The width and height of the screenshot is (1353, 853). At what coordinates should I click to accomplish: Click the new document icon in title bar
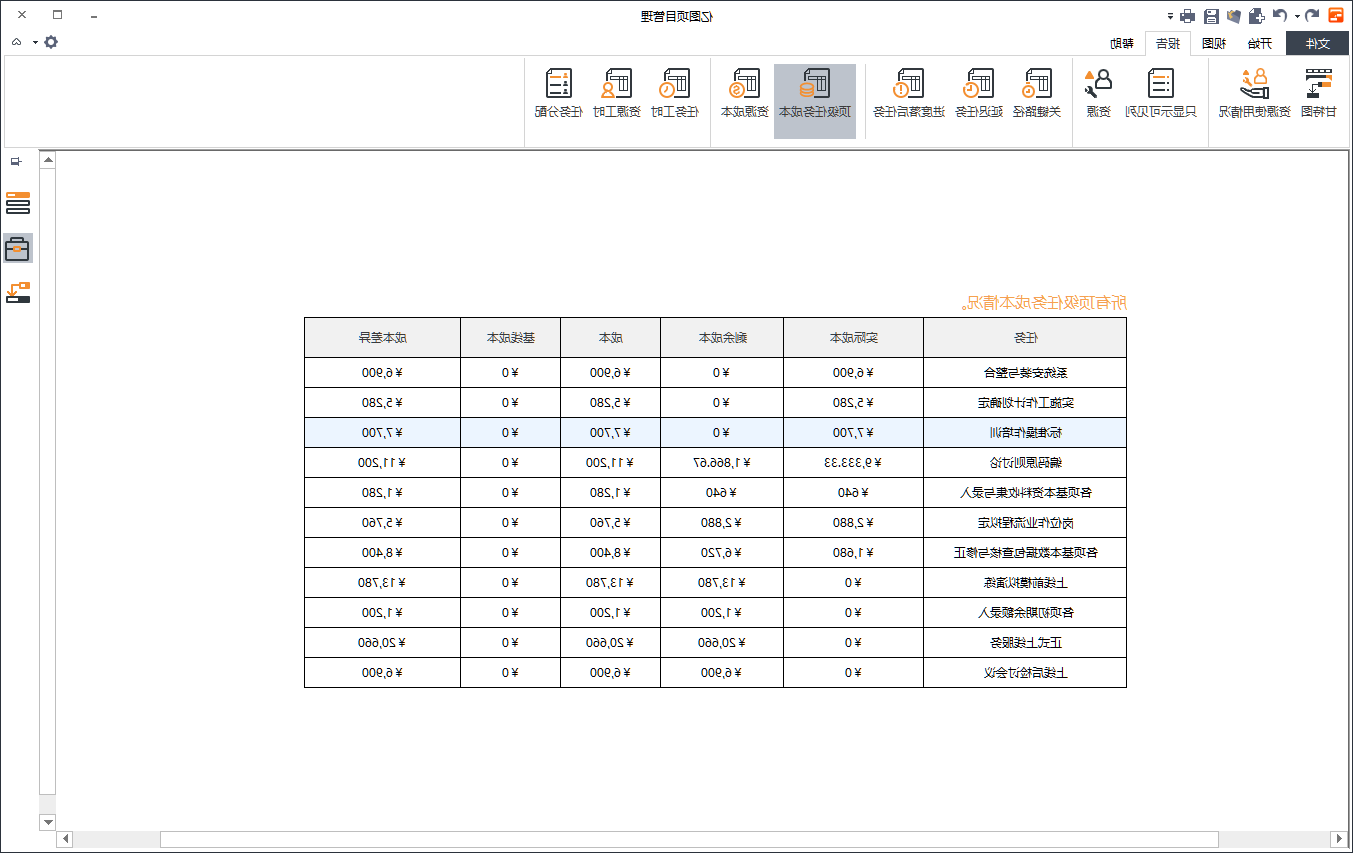[x=1256, y=16]
